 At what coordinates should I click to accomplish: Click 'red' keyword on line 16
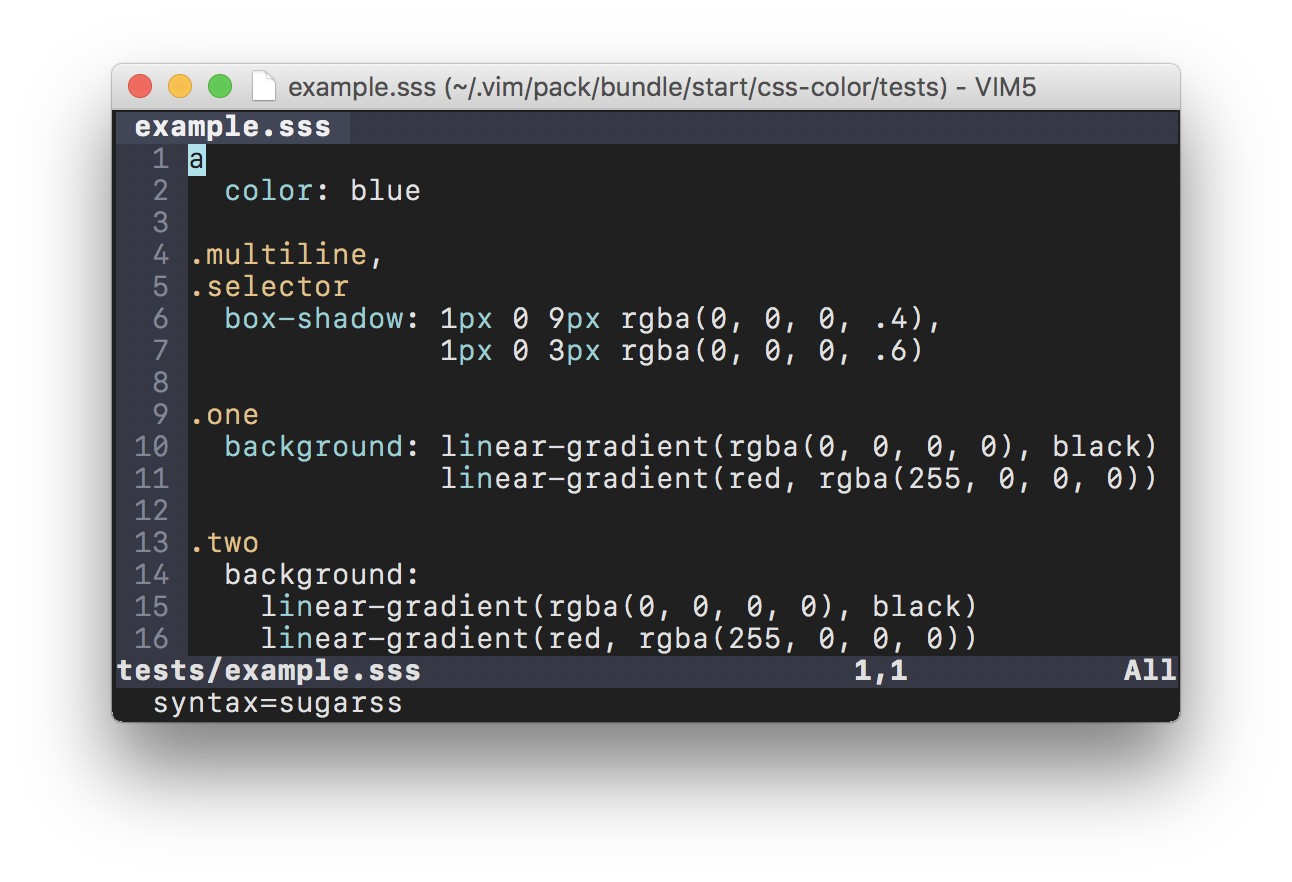pos(575,639)
